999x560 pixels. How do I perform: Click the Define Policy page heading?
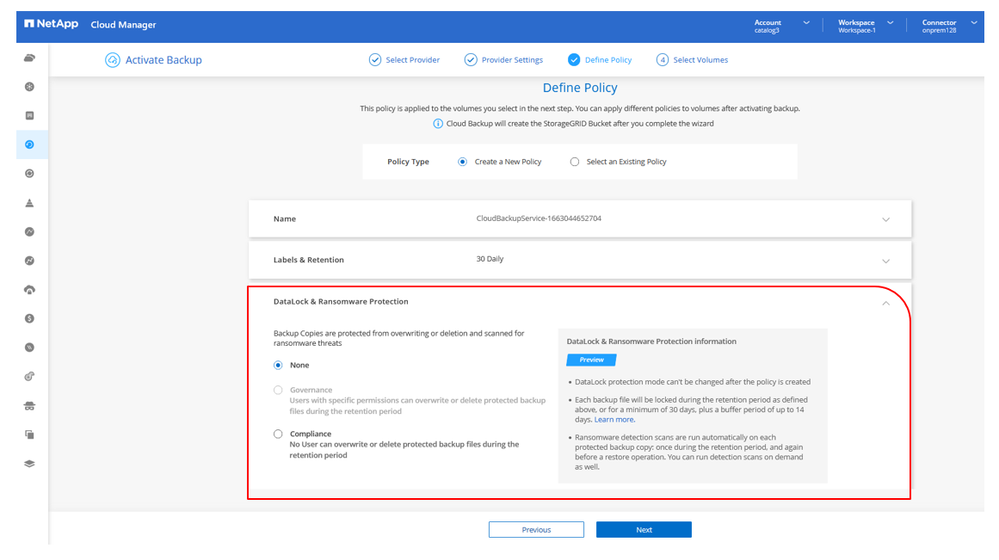[x=580, y=88]
